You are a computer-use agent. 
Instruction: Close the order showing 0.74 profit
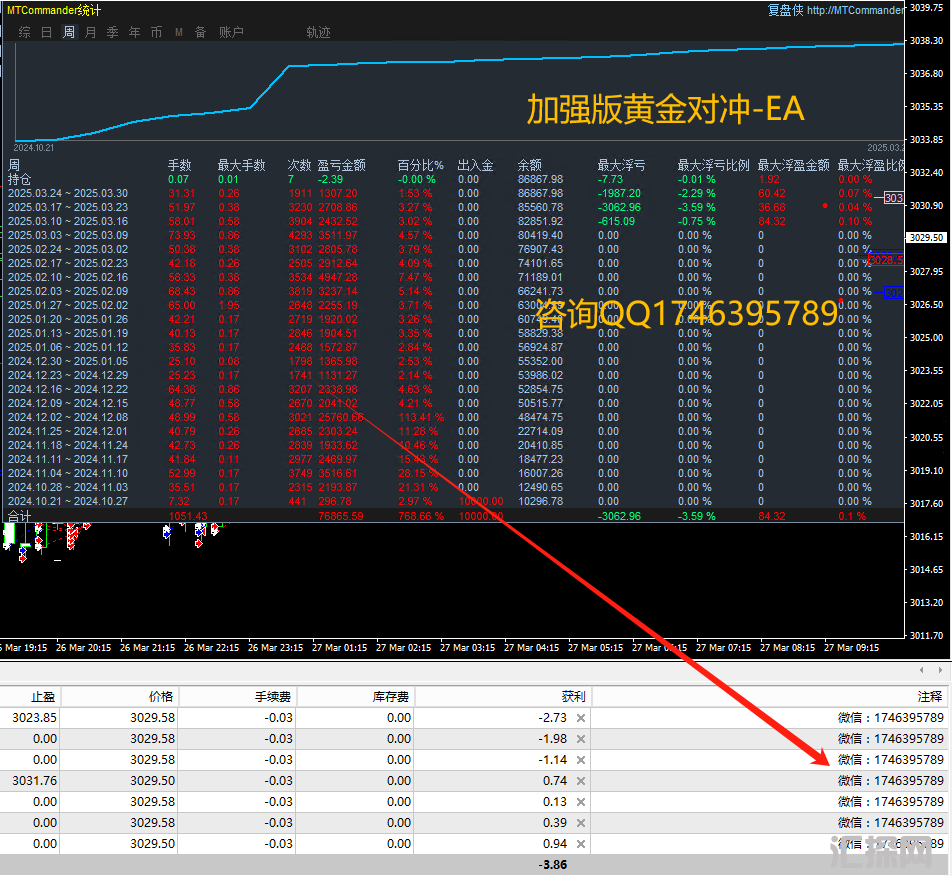581,781
